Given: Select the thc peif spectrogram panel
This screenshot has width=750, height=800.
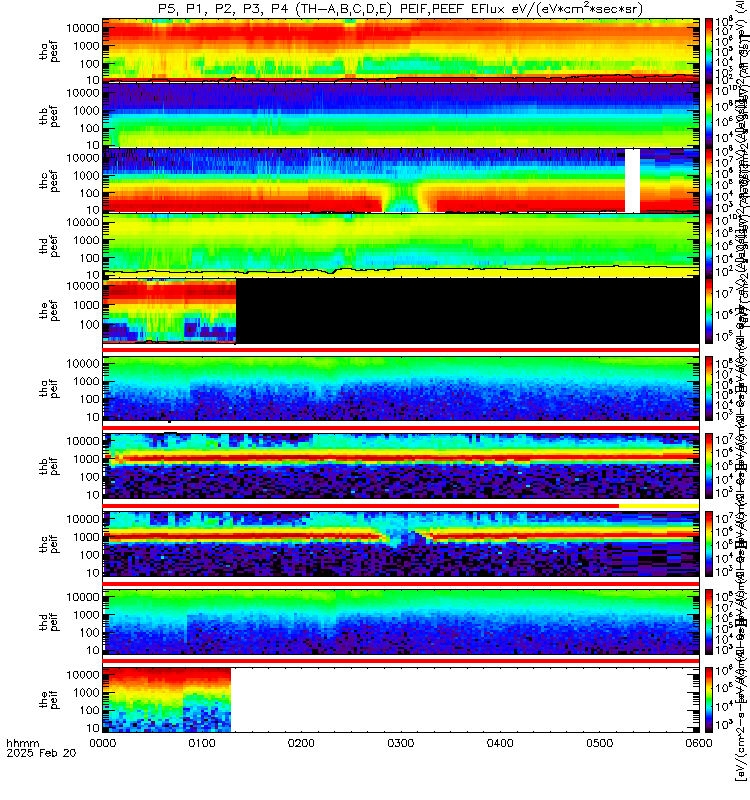Looking at the screenshot, I should pos(401,544).
